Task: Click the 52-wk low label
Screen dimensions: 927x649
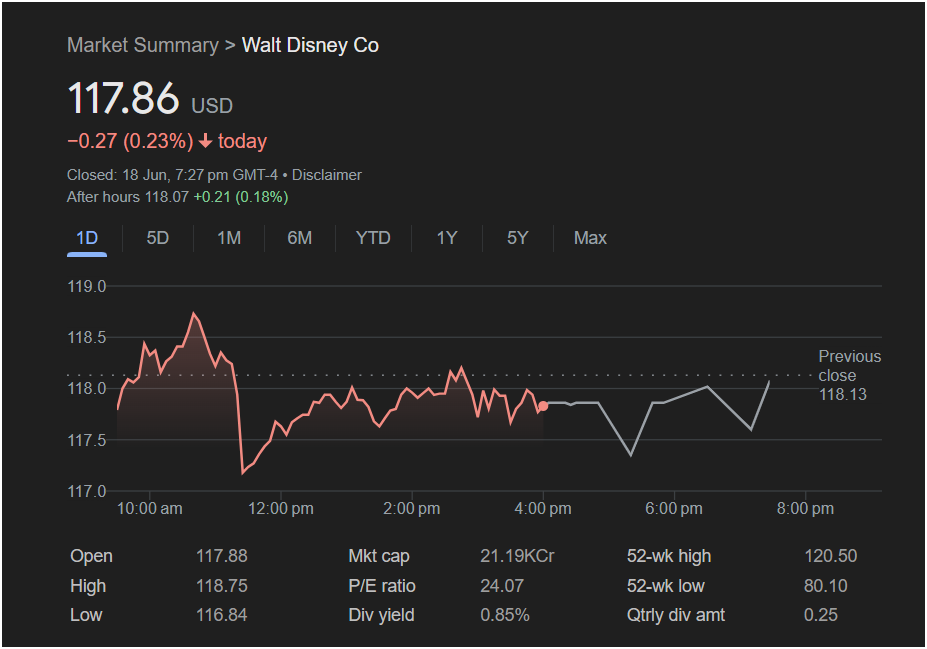Action: (666, 586)
